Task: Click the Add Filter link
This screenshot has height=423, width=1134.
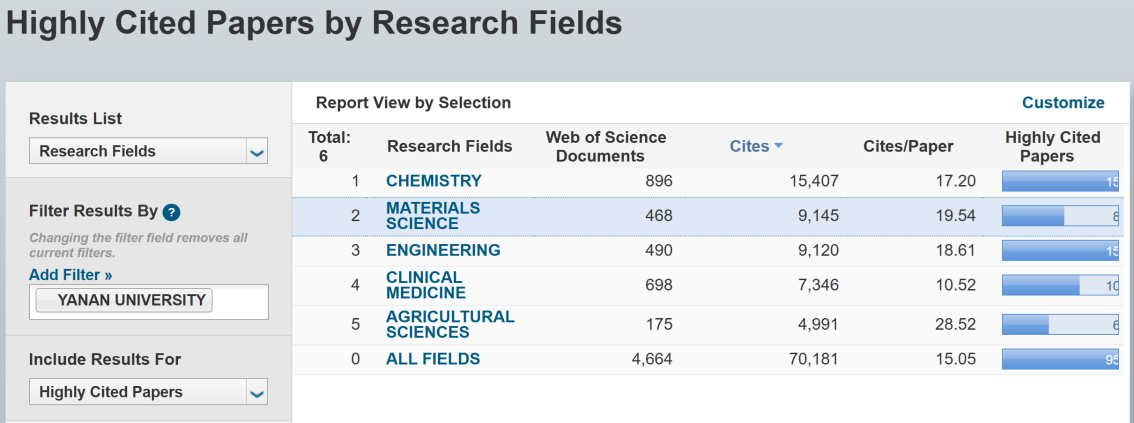Action: point(70,274)
